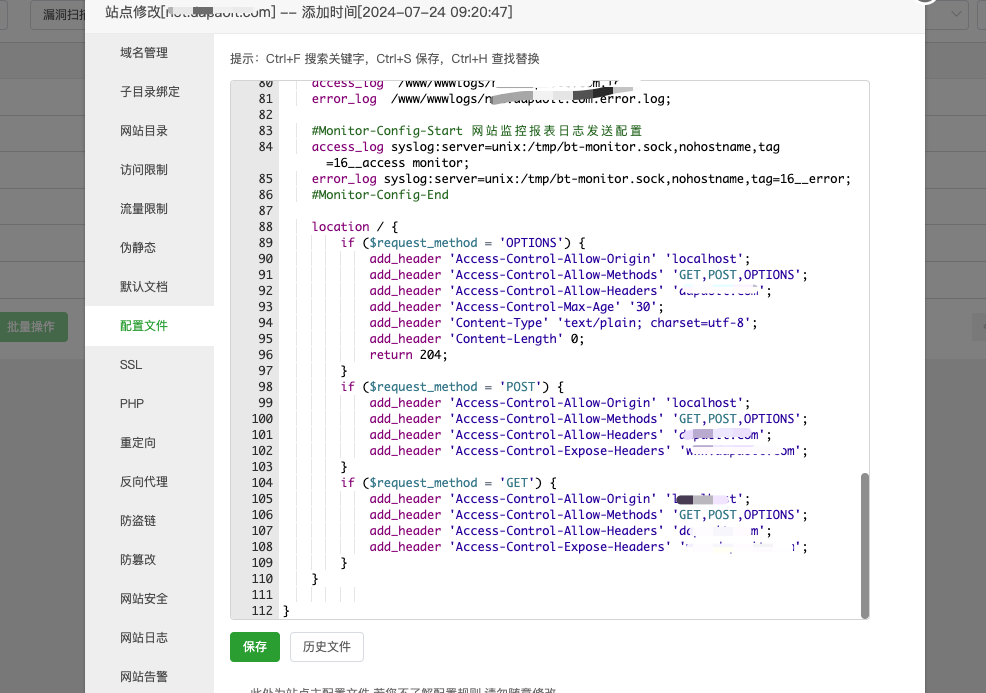Click the editor's vertical scrollbar thumb

coord(865,545)
